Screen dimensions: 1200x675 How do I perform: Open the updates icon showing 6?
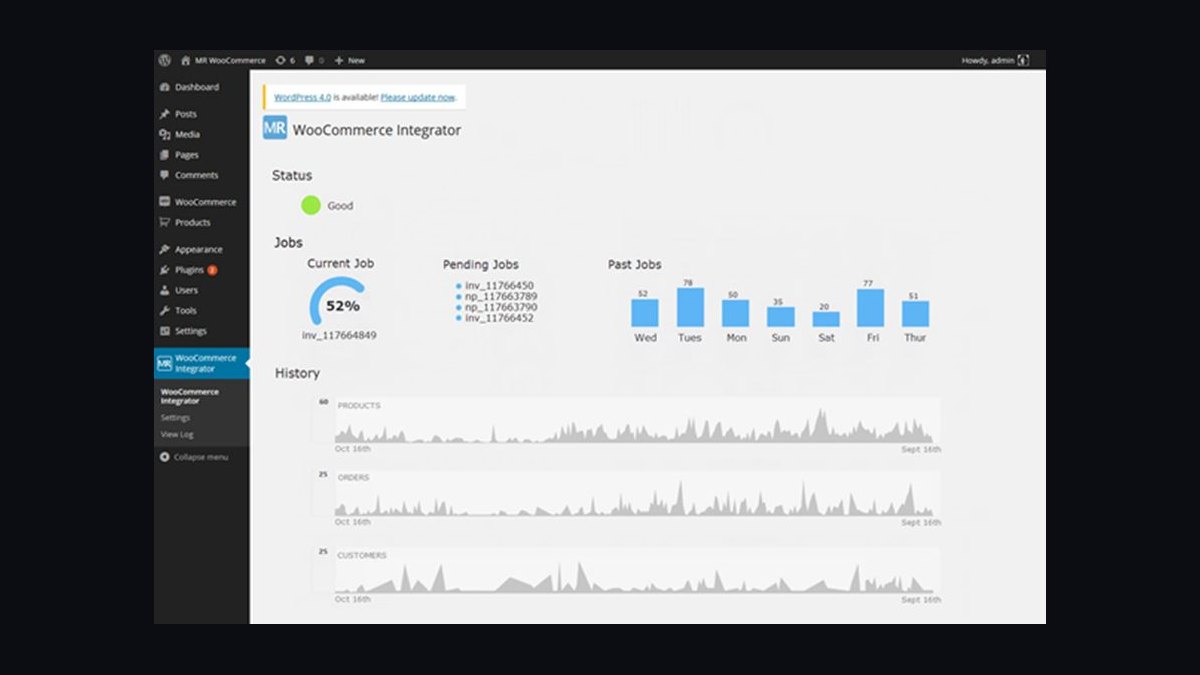click(x=285, y=60)
